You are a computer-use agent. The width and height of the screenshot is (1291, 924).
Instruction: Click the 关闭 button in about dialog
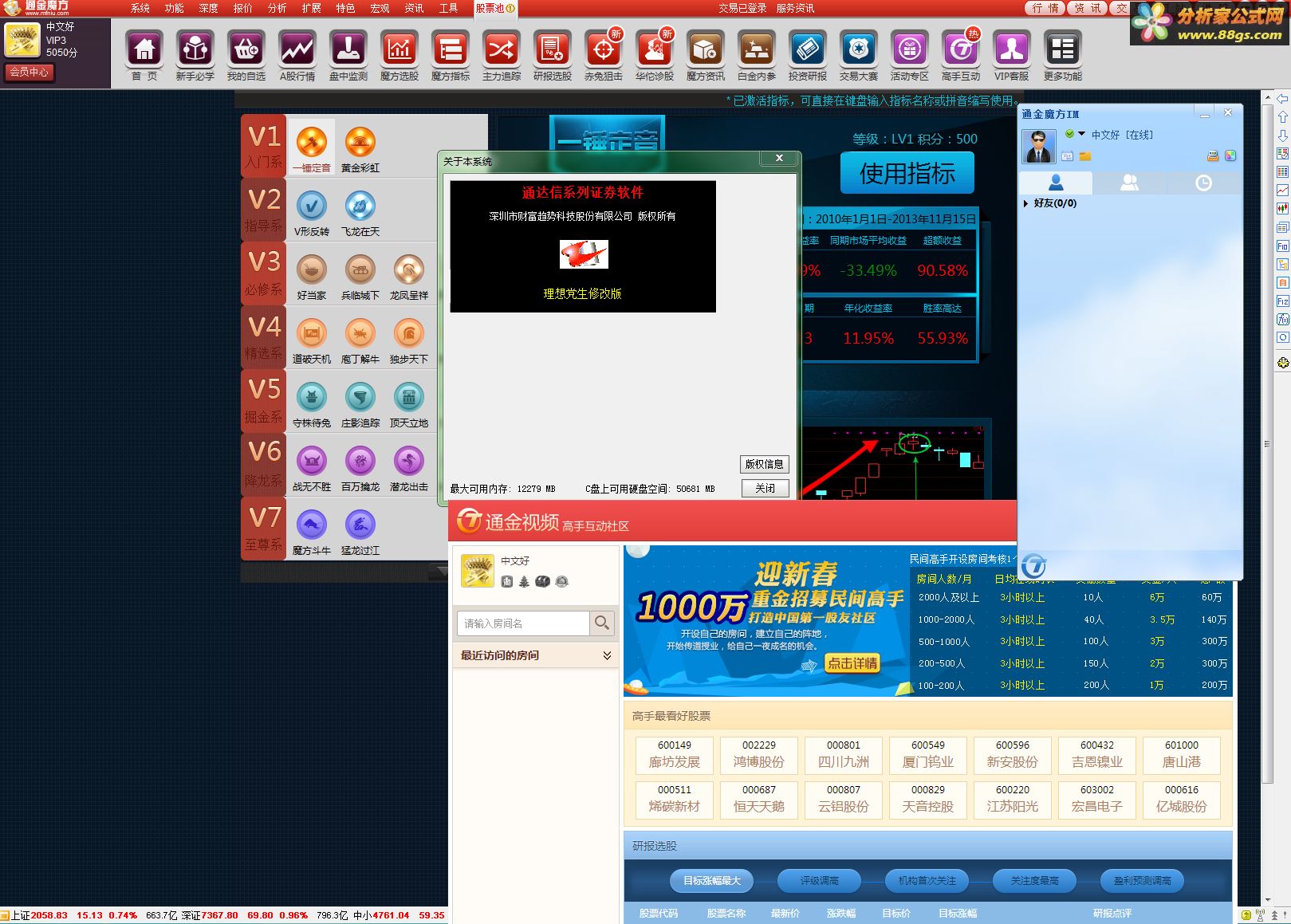tap(765, 488)
